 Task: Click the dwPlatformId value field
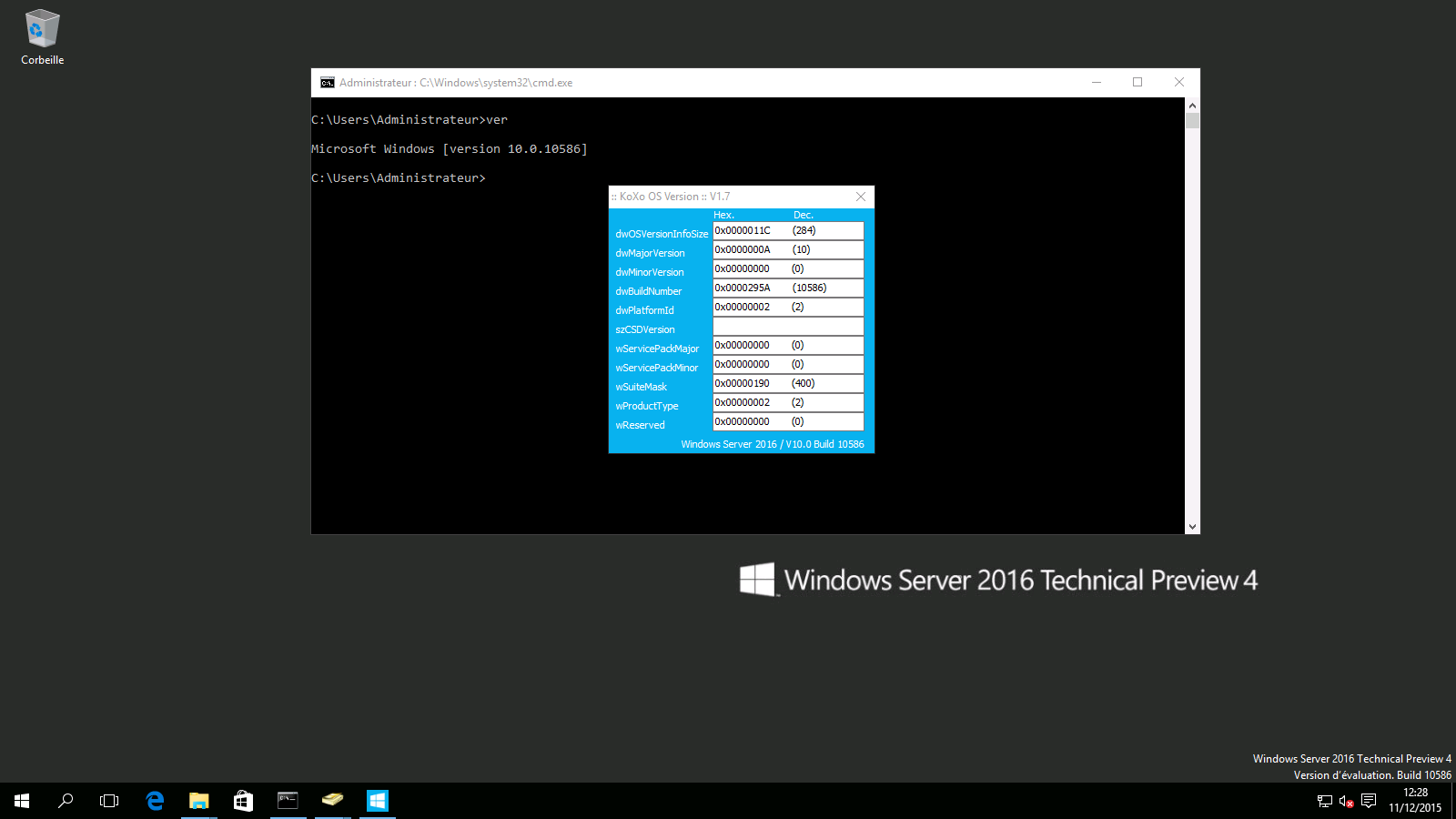click(x=788, y=308)
